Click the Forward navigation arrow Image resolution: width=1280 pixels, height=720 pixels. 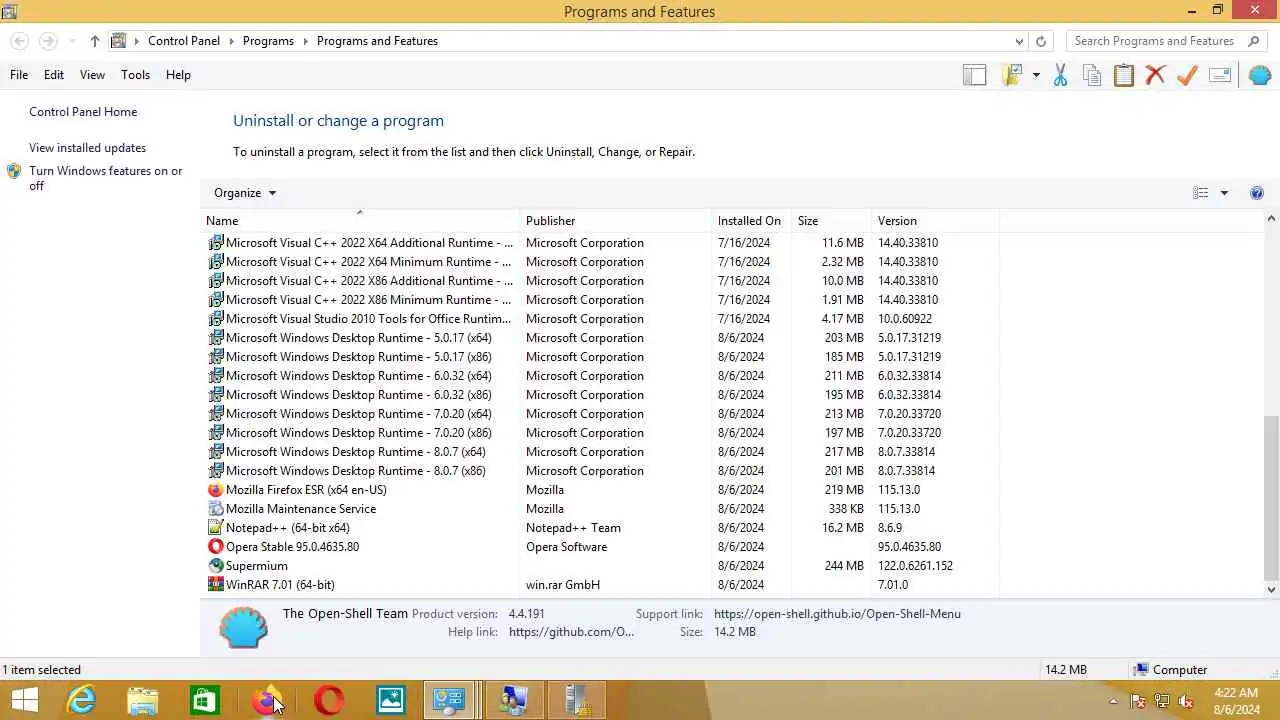pyautogui.click(x=48, y=41)
